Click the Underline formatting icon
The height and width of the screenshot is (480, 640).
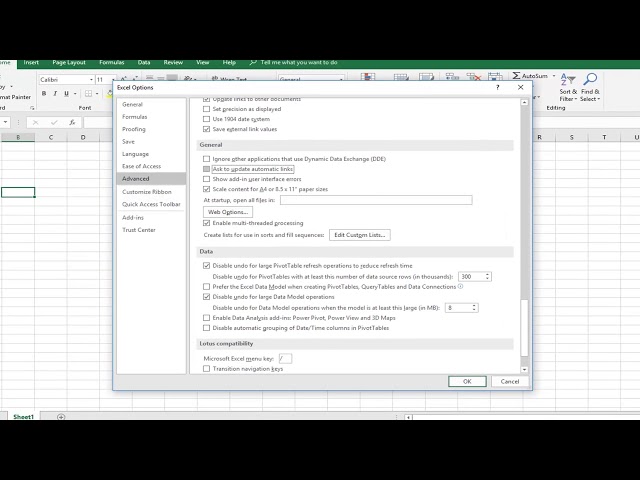(x=66, y=93)
